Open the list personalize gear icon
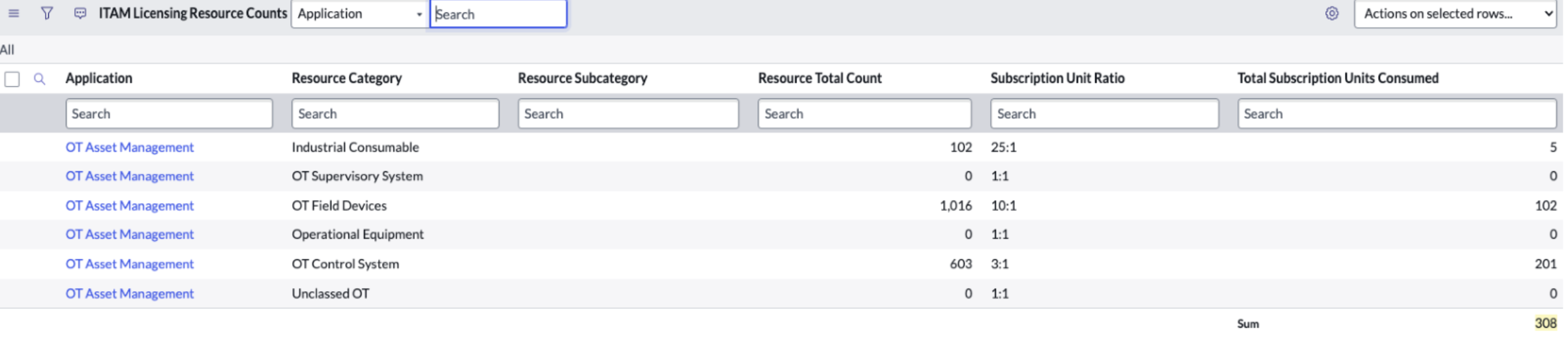This screenshot has height=348, width=1568. [x=1332, y=14]
